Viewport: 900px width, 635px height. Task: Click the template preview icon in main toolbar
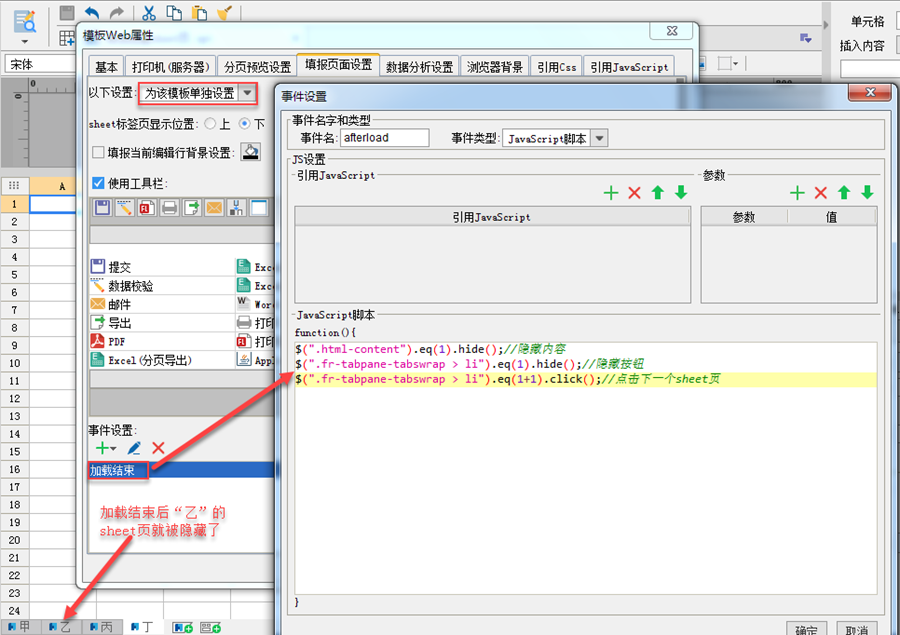(x=25, y=21)
